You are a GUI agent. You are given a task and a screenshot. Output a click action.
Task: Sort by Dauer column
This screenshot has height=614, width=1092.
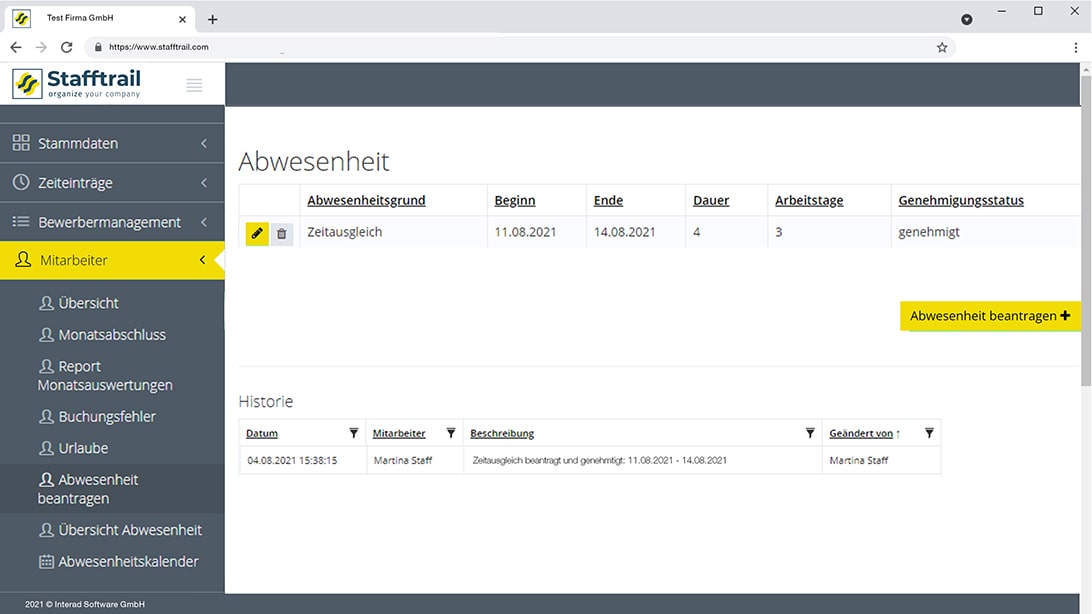[x=711, y=200]
